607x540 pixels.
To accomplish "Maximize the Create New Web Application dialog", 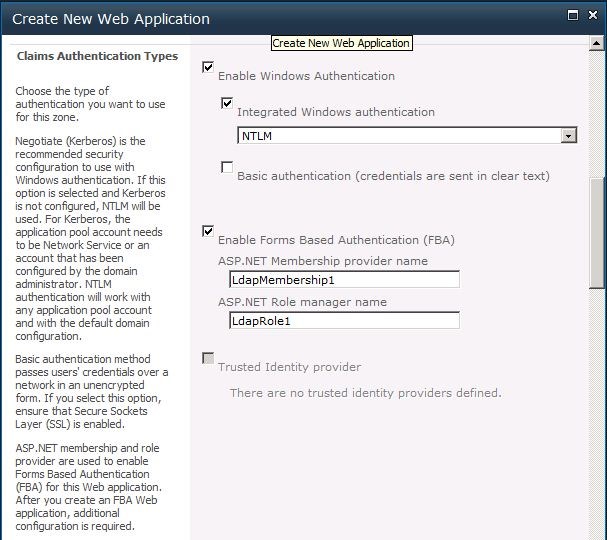I will coord(573,15).
